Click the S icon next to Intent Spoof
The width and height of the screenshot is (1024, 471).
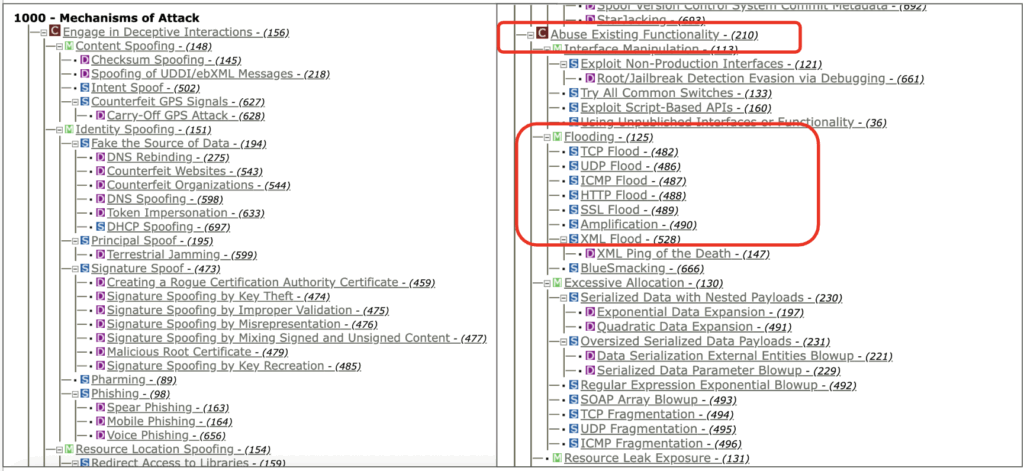pos(85,88)
